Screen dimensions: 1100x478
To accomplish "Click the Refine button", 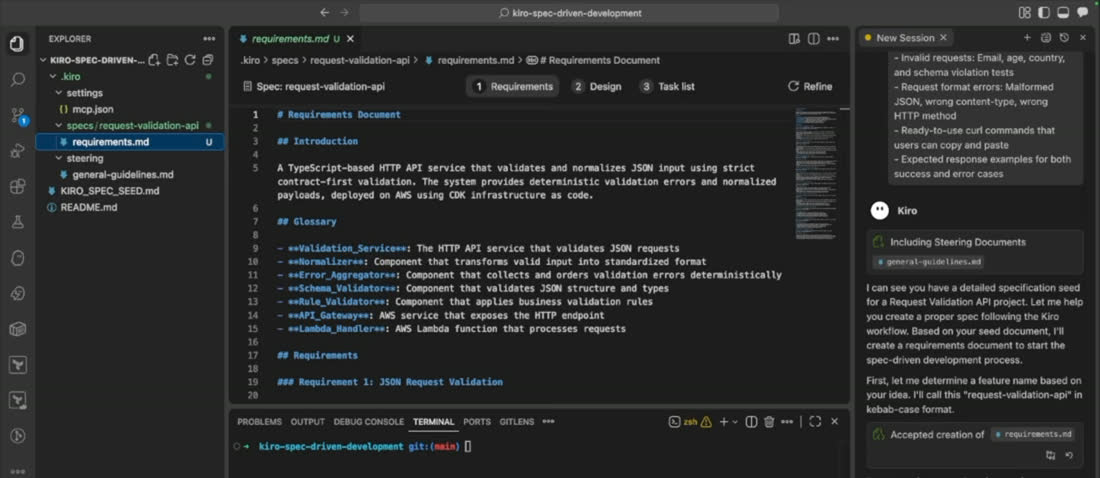I will 810,86.
